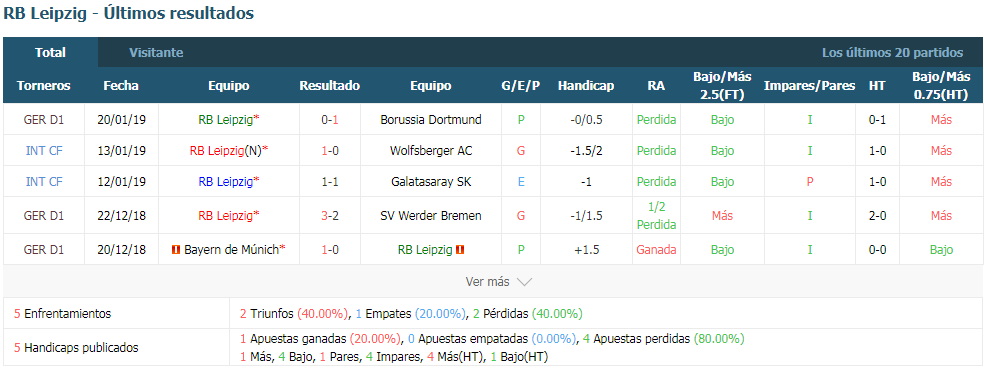
Task: Open Los últimos 20 partidos selector
Action: (x=892, y=53)
